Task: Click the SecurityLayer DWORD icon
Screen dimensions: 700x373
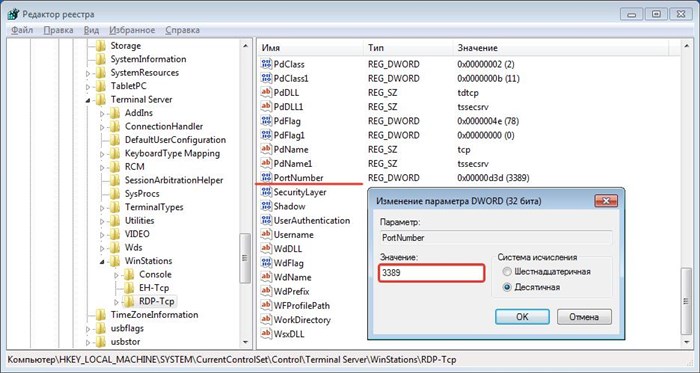Action: (266, 192)
